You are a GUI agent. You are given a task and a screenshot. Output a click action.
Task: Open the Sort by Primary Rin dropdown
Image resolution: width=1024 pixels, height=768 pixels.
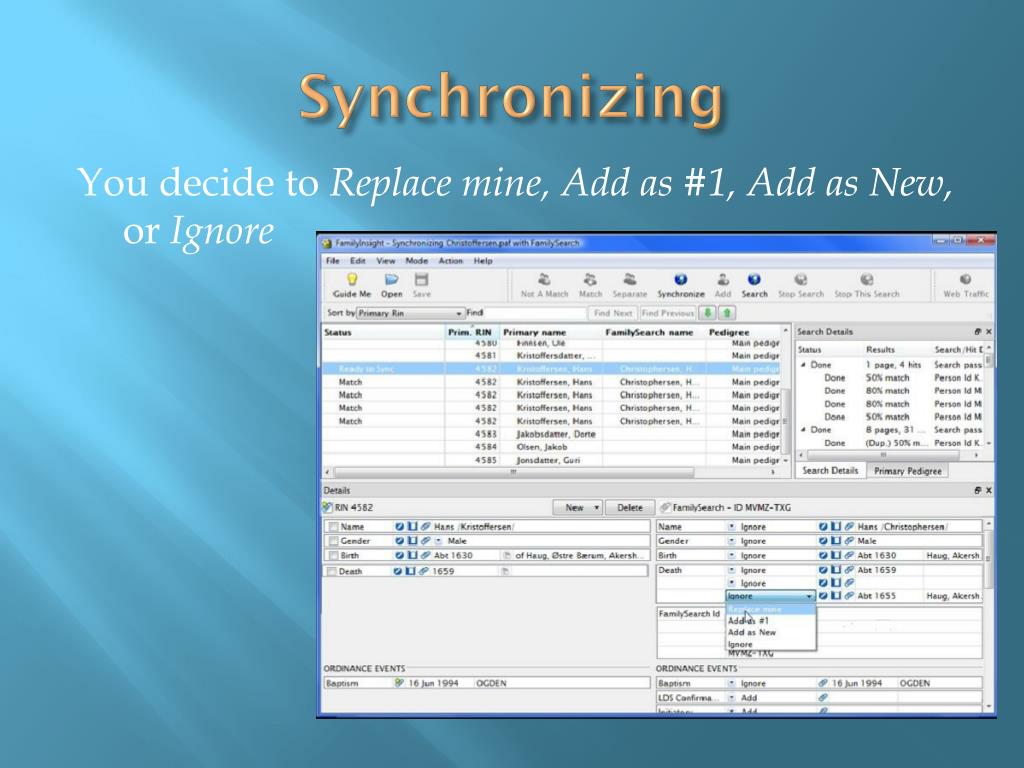click(x=409, y=313)
